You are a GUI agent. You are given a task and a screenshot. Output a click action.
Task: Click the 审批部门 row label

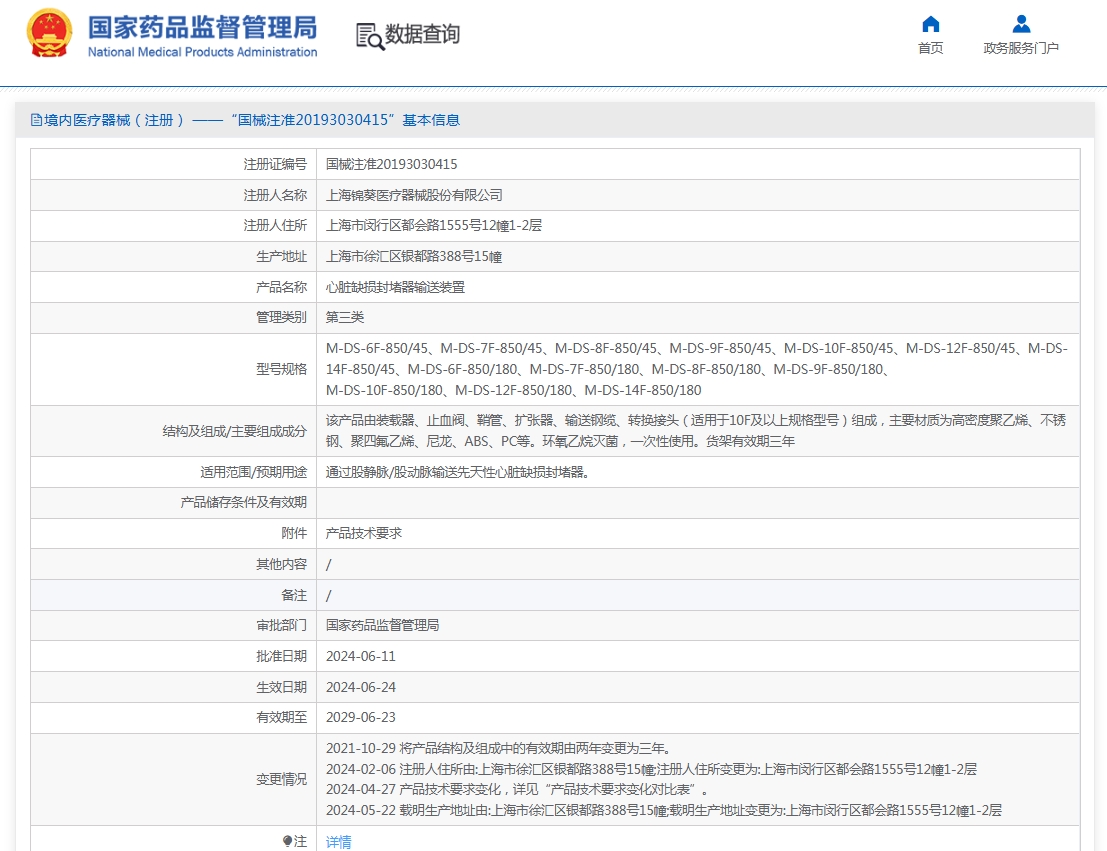pos(281,626)
